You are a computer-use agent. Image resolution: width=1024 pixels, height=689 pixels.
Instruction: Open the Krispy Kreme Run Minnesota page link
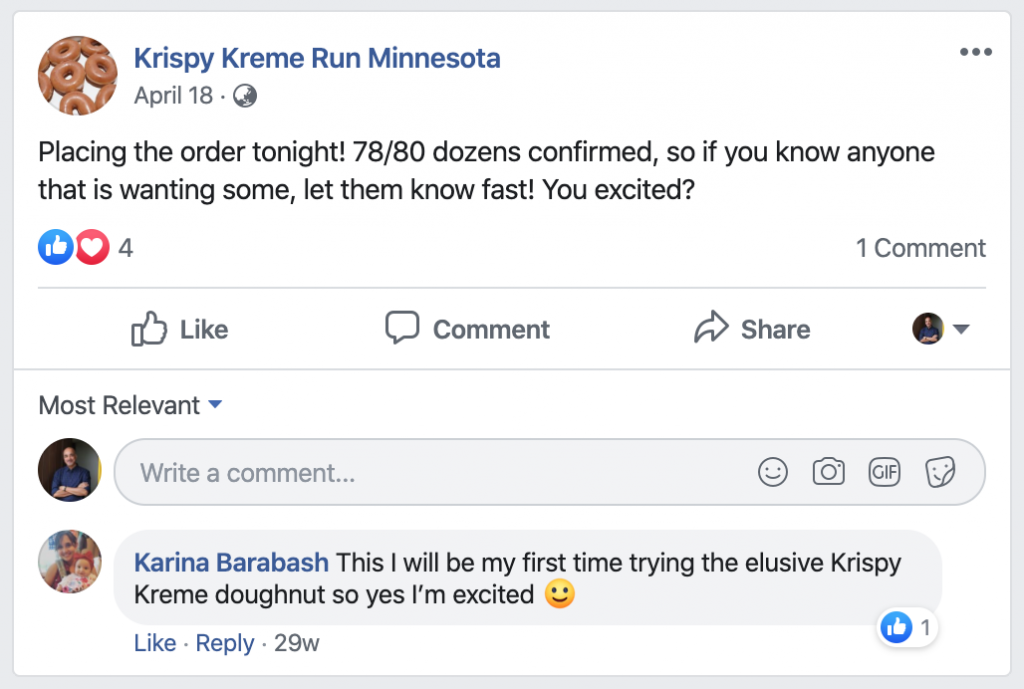pyautogui.click(x=317, y=59)
